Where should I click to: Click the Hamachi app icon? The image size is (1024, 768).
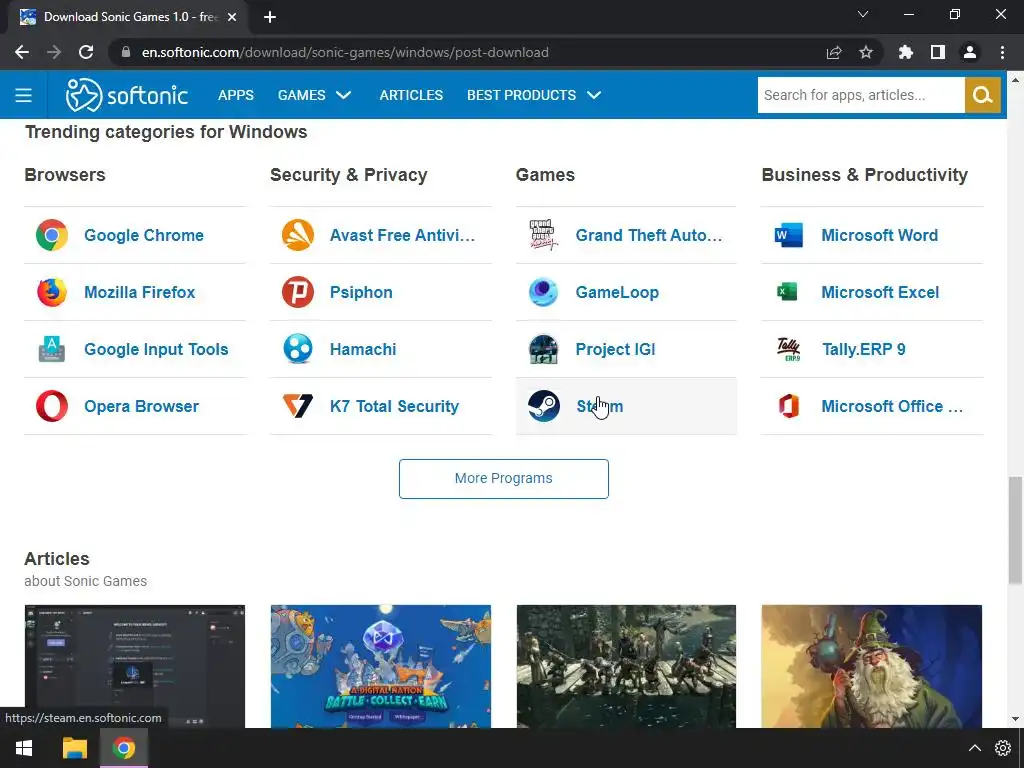tap(298, 349)
